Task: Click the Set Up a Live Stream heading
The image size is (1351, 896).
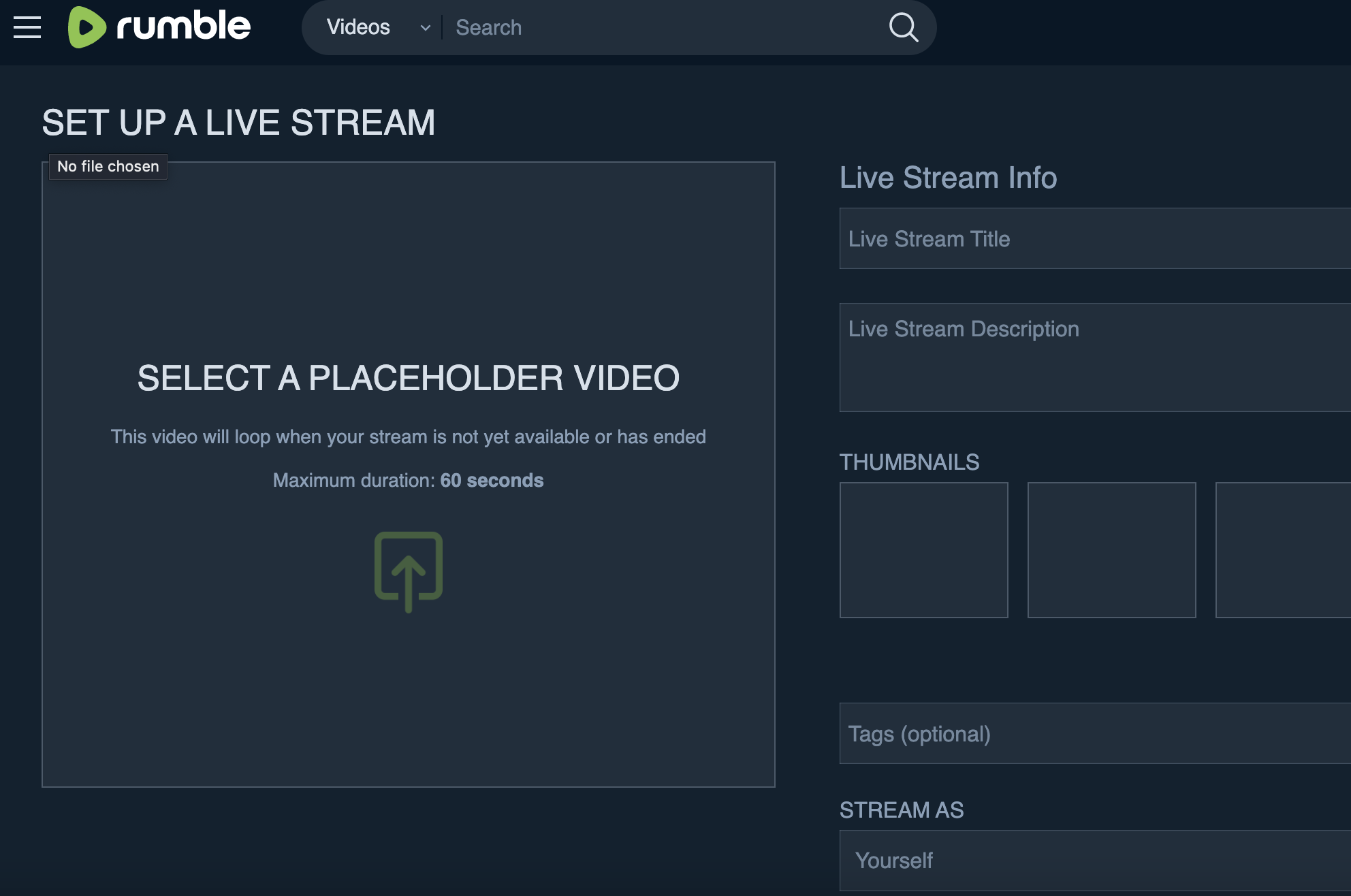Action: 238,123
